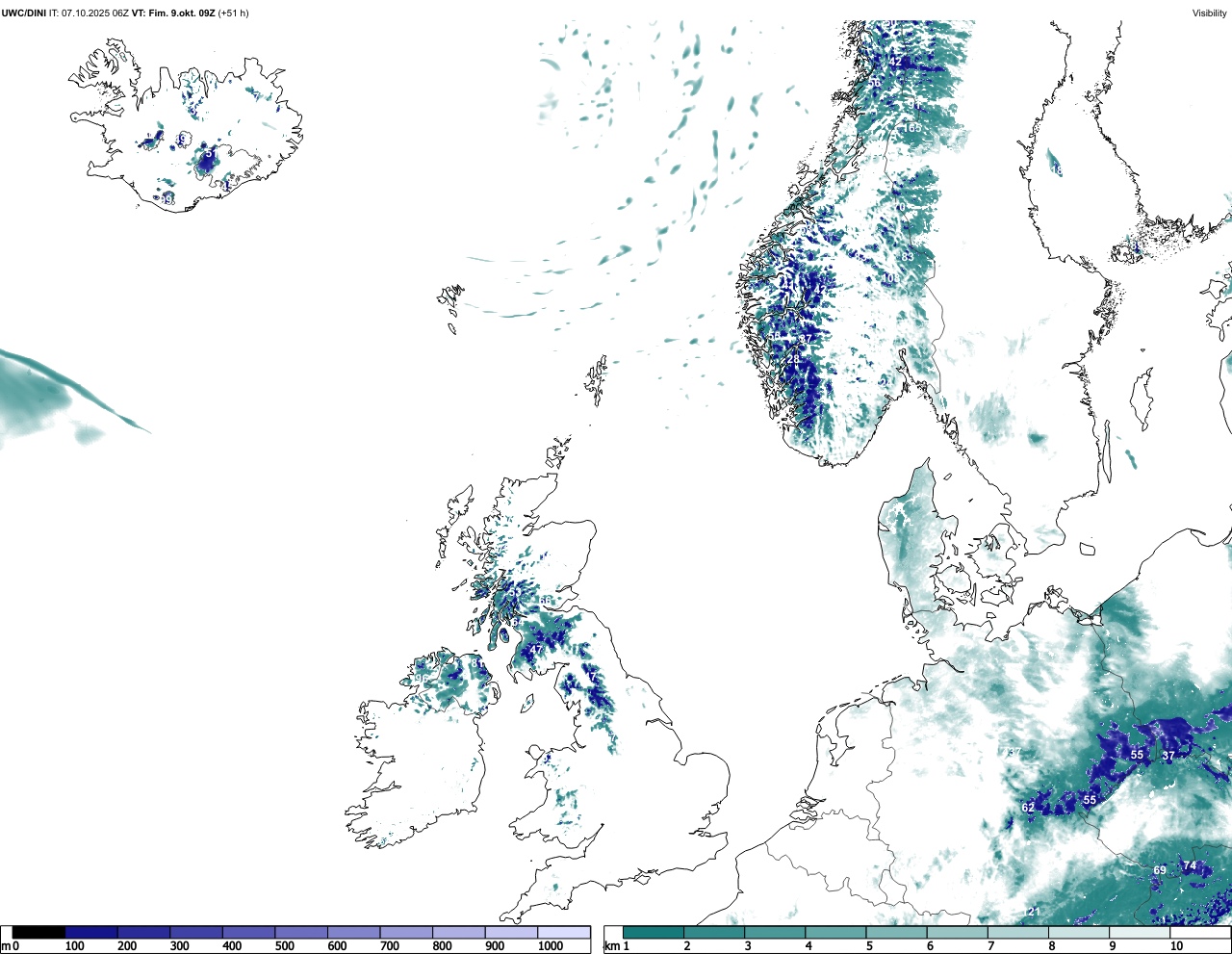
Task: Select the 600–700 m lavender legend swatch
Action: pyautogui.click(x=354, y=933)
